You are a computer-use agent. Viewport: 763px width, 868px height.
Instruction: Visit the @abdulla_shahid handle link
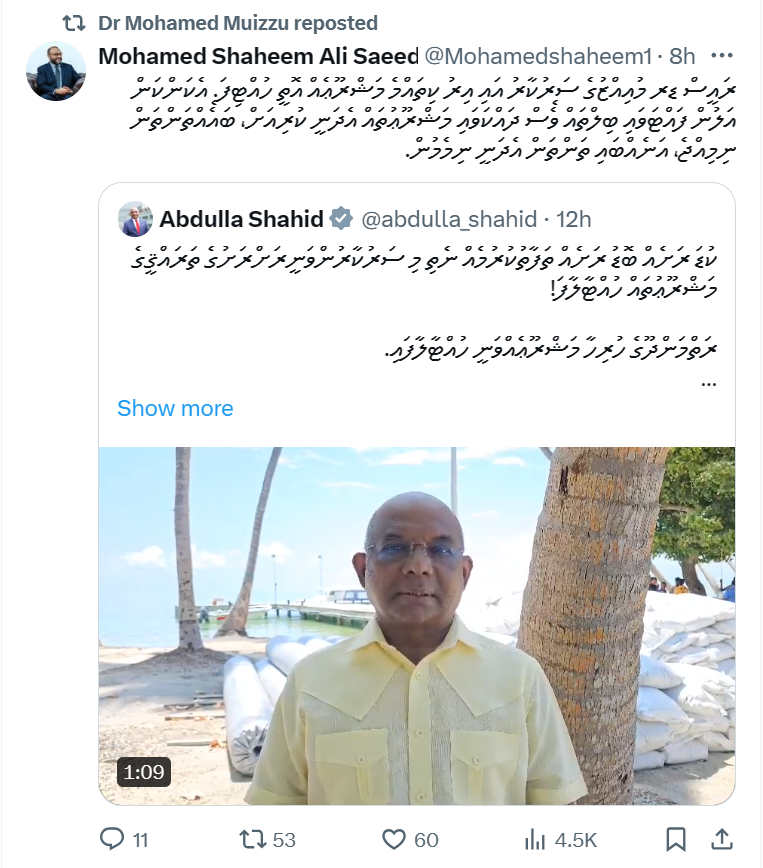[449, 219]
